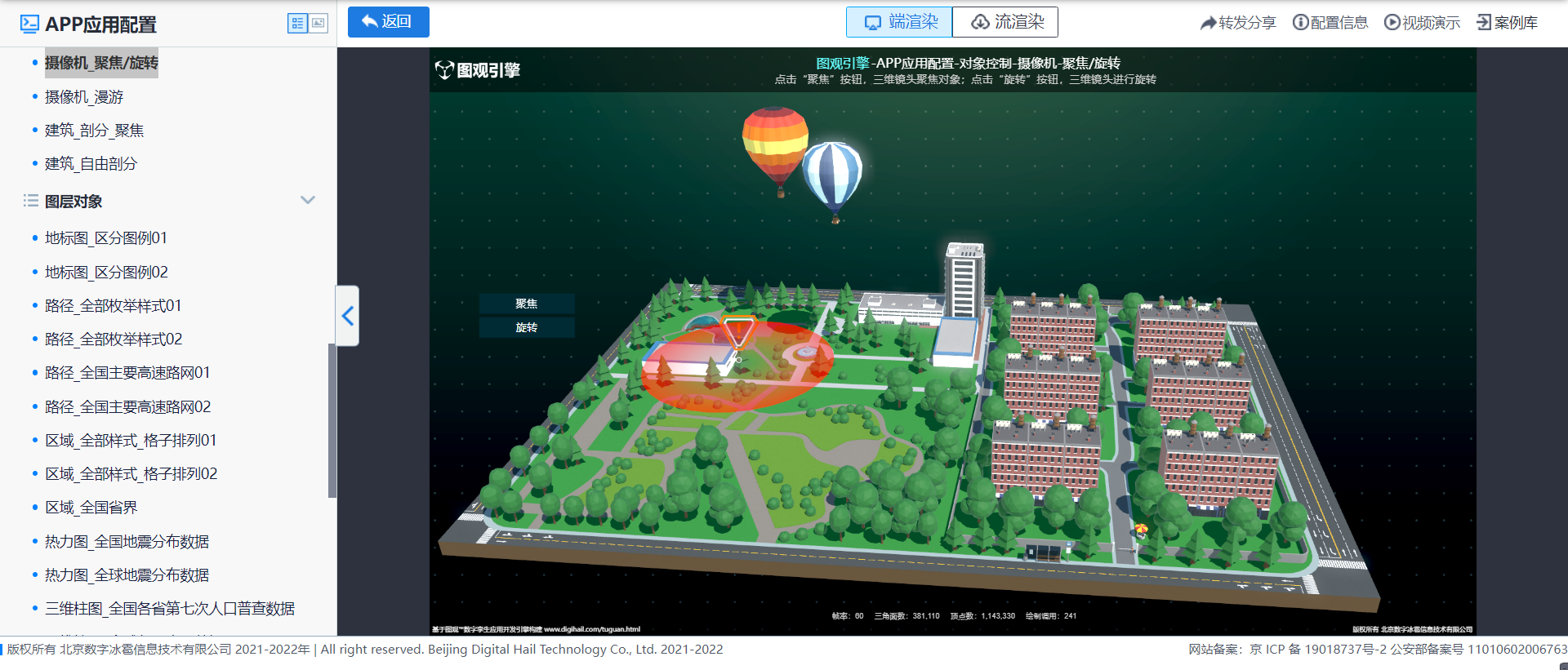Select the 端渲染 rendering tab

coord(899,22)
